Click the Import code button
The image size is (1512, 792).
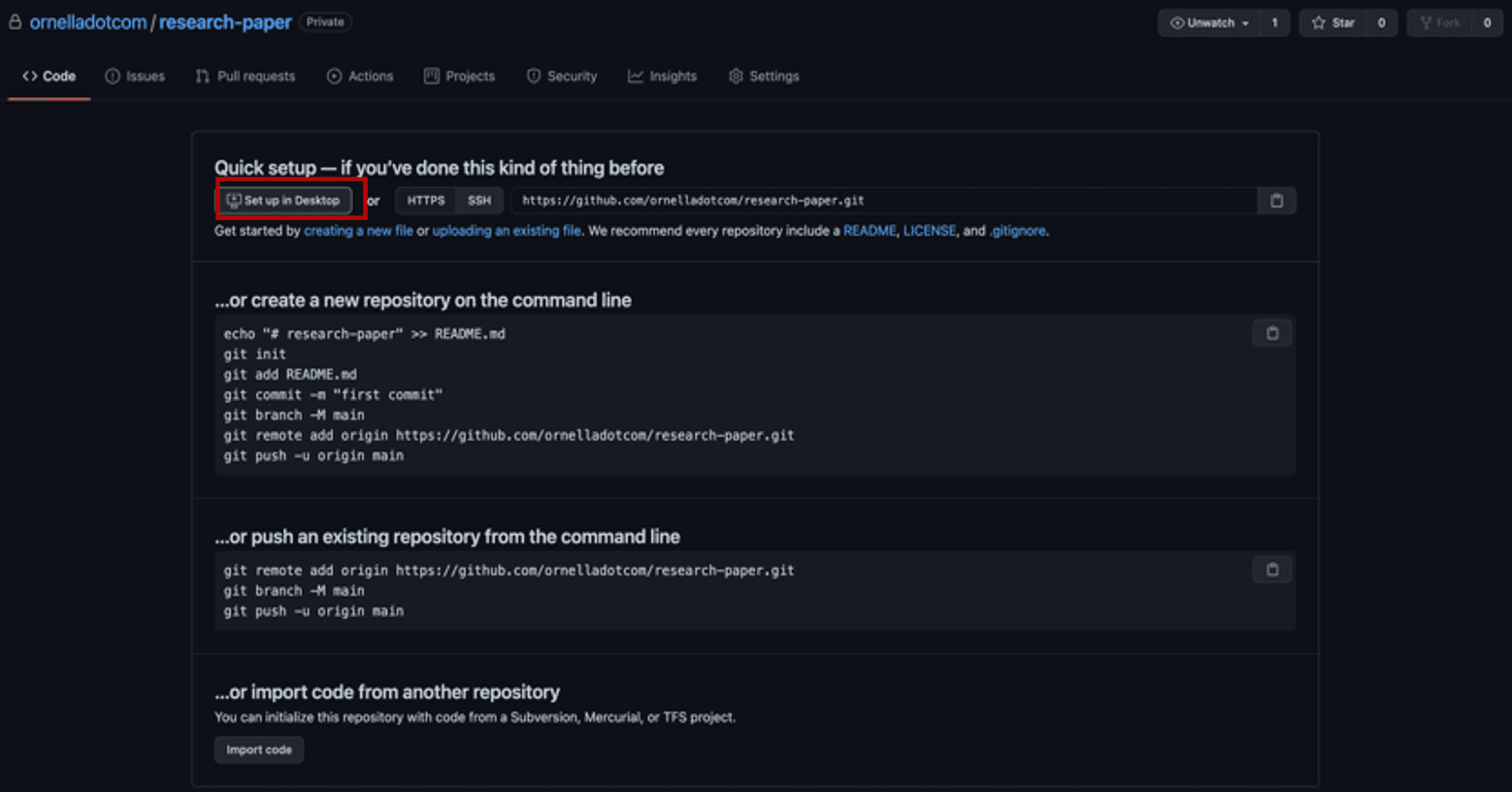pos(259,749)
